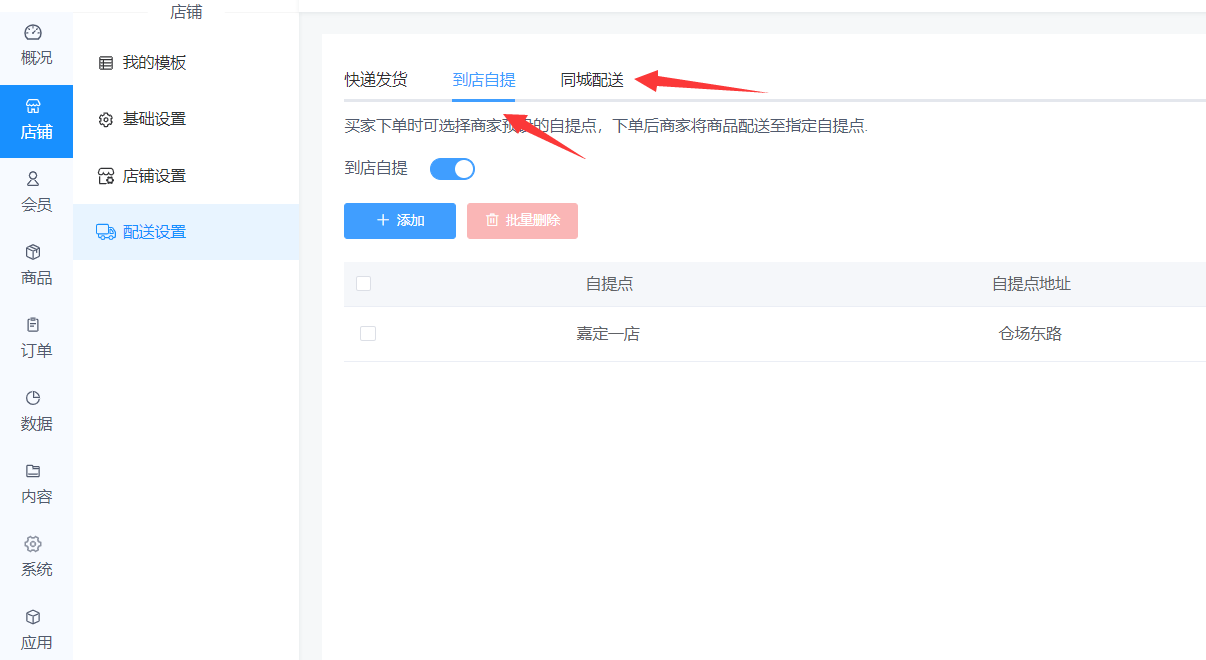Open the 会员 members icon
The width and height of the screenshot is (1206, 660).
point(33,179)
